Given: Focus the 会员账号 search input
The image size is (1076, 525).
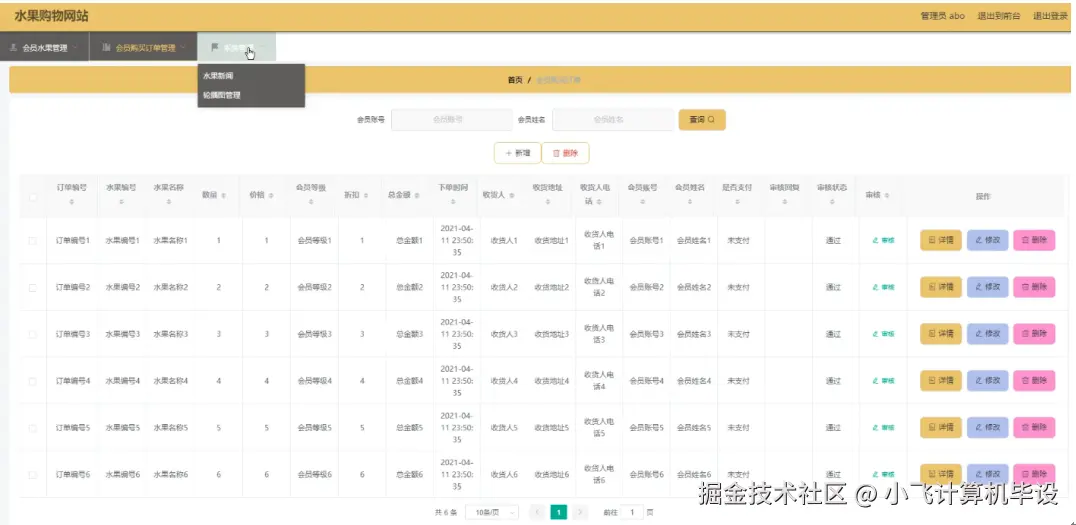Looking at the screenshot, I should click(452, 119).
